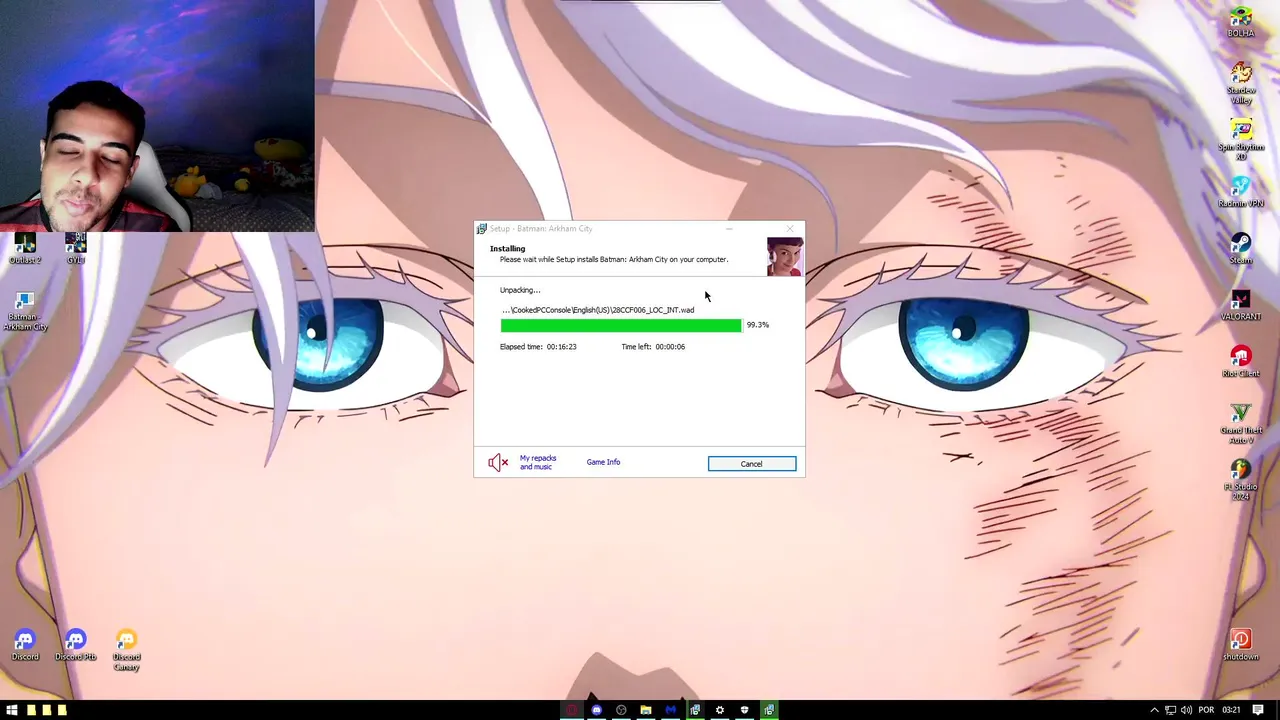Click the repack author portrait in the installer
This screenshot has height=720, width=1280.
pos(785,256)
